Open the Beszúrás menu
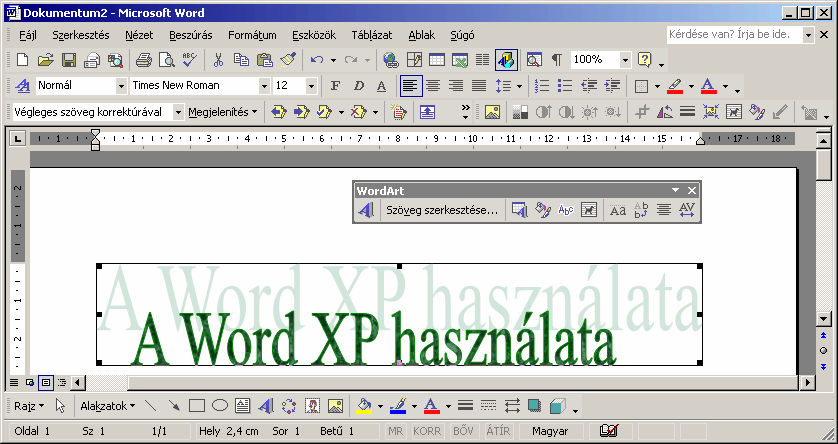Viewport: 838px width, 444px height. 191,35
